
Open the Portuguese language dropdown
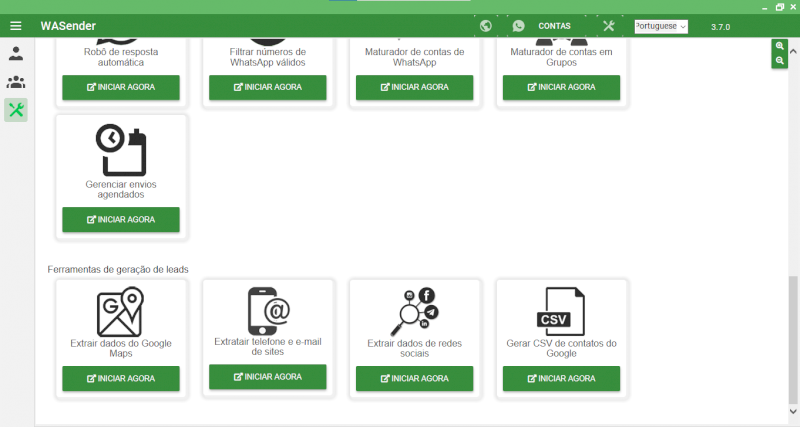coord(661,26)
